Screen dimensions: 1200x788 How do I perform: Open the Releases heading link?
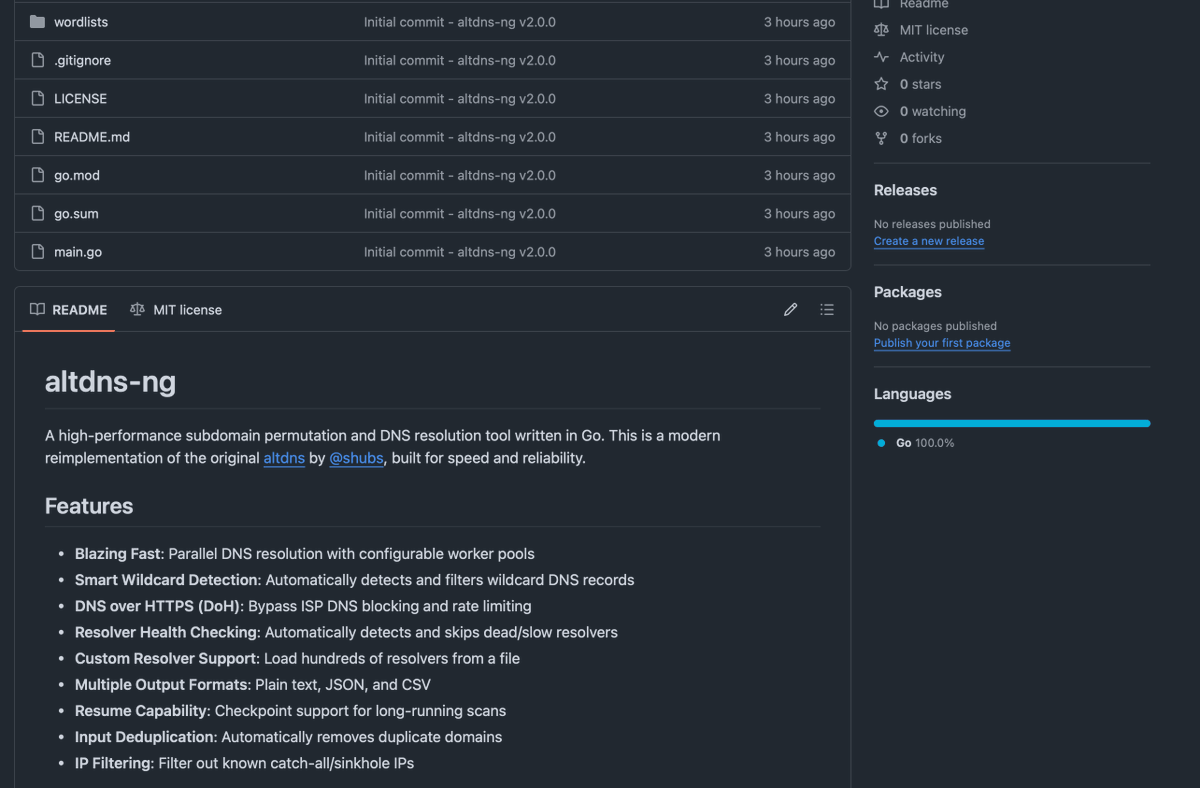click(x=905, y=190)
